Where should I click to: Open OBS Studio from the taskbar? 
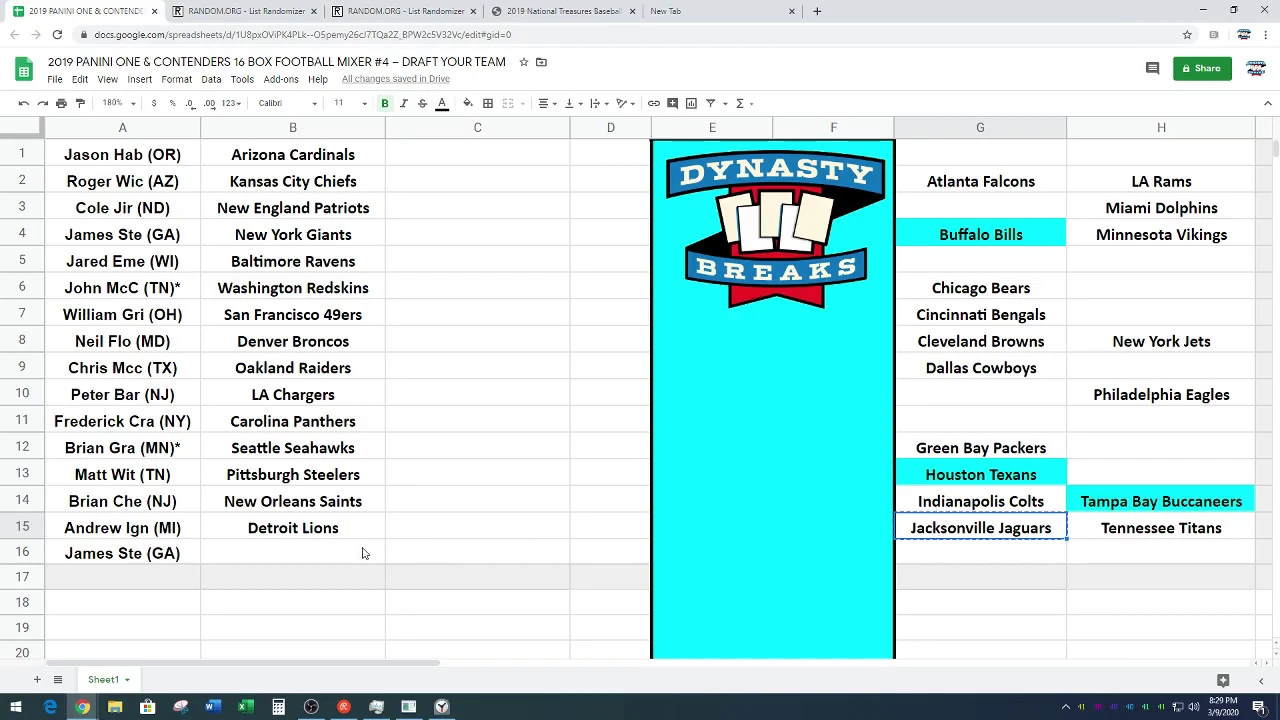[x=311, y=707]
